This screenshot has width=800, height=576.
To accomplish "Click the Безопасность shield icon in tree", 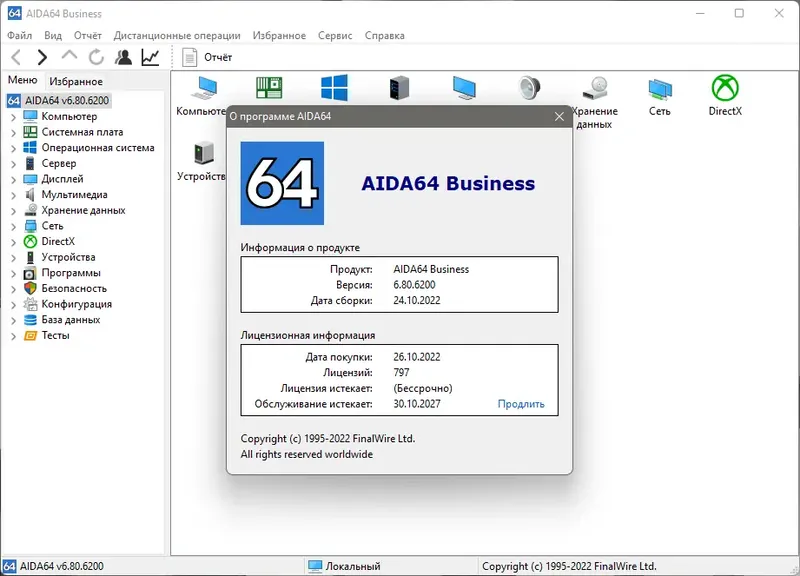I will click(x=31, y=288).
